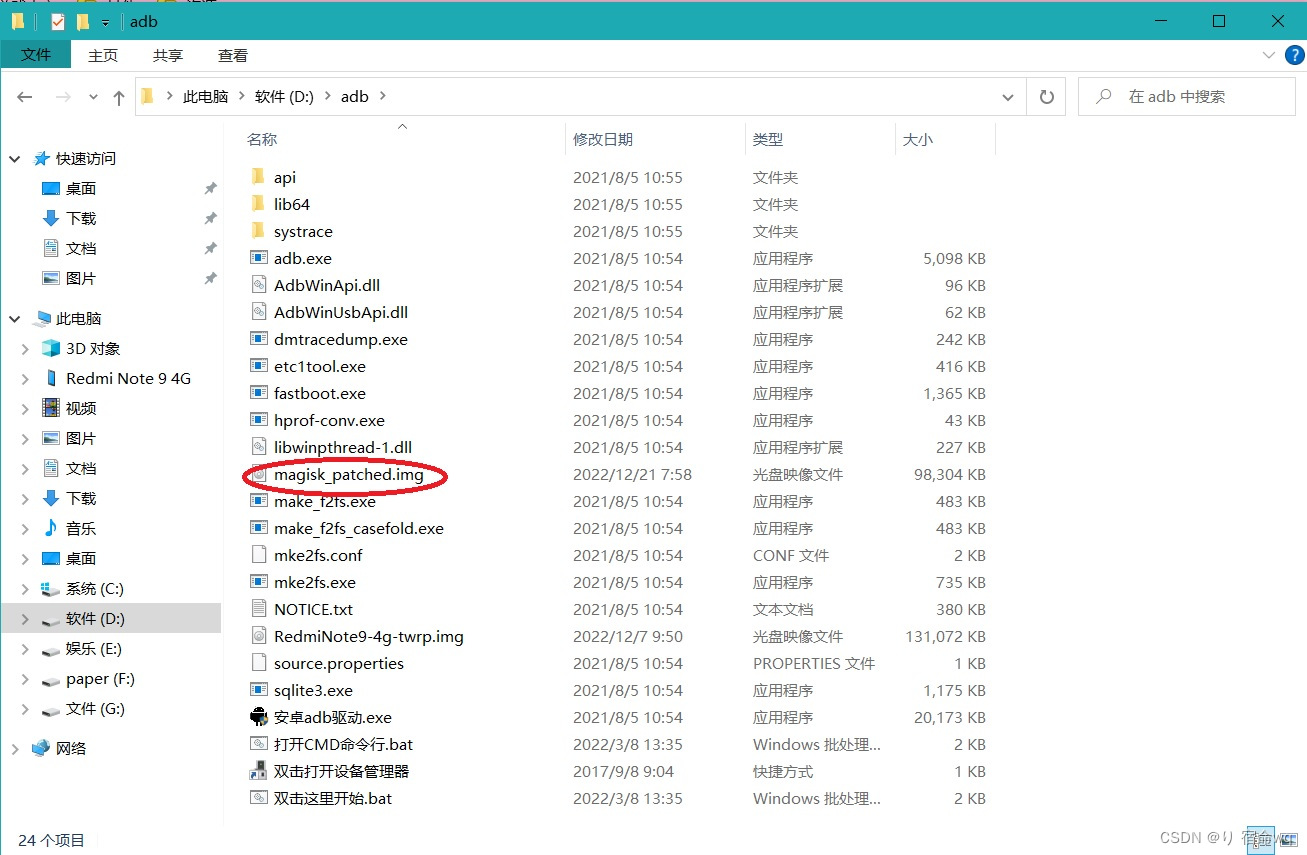
Task: Click the Properties icon in the title bar quick access
Action: pos(57,21)
